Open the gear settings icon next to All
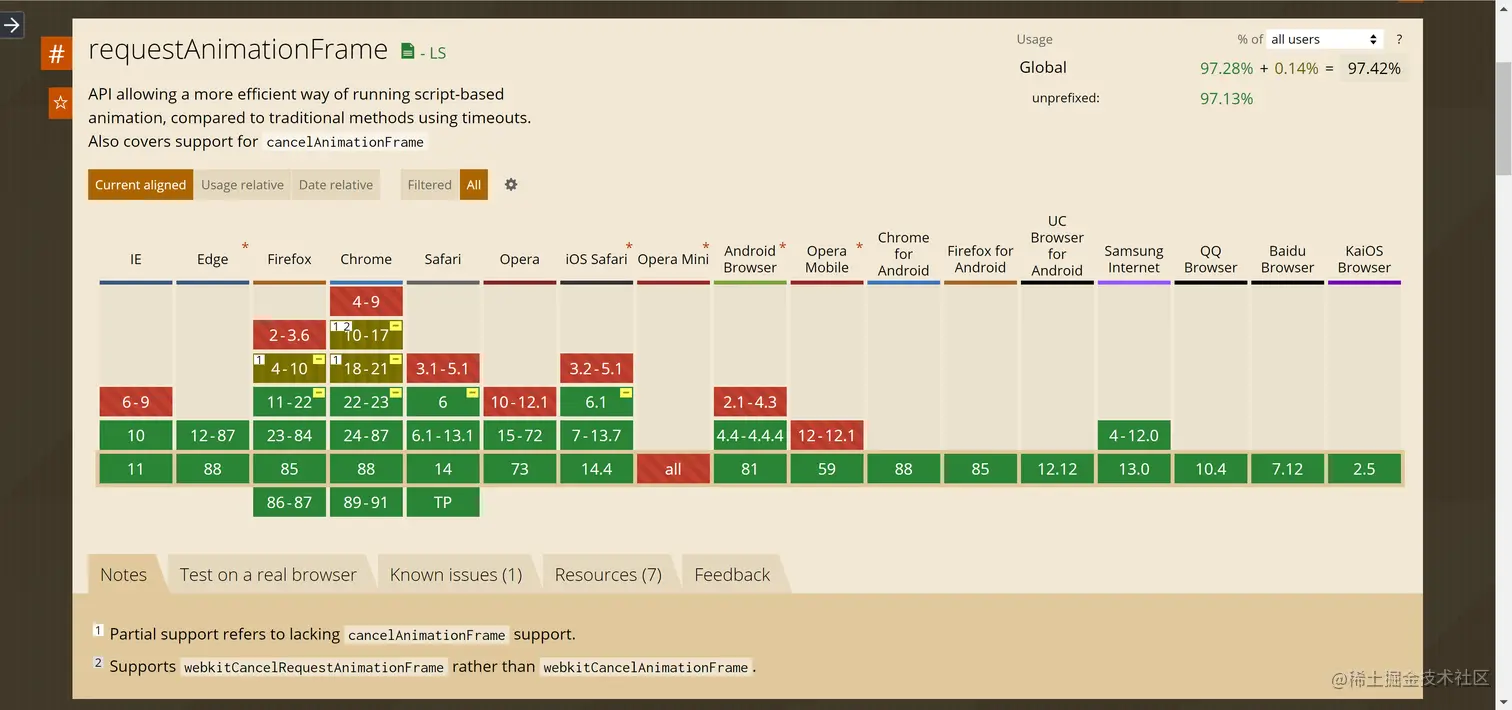Screen dimensions: 1512x710 pos(511,184)
